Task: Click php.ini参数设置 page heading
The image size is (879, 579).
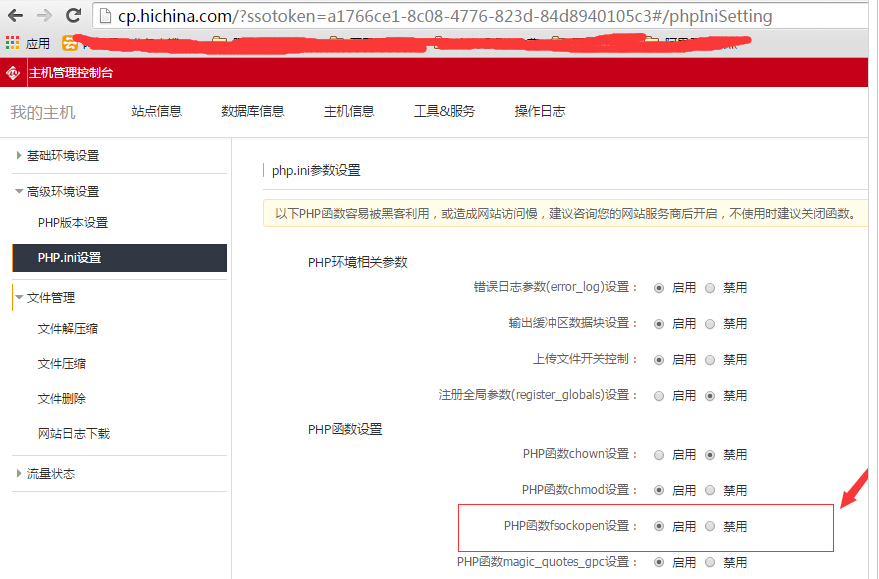Action: pyautogui.click(x=316, y=170)
